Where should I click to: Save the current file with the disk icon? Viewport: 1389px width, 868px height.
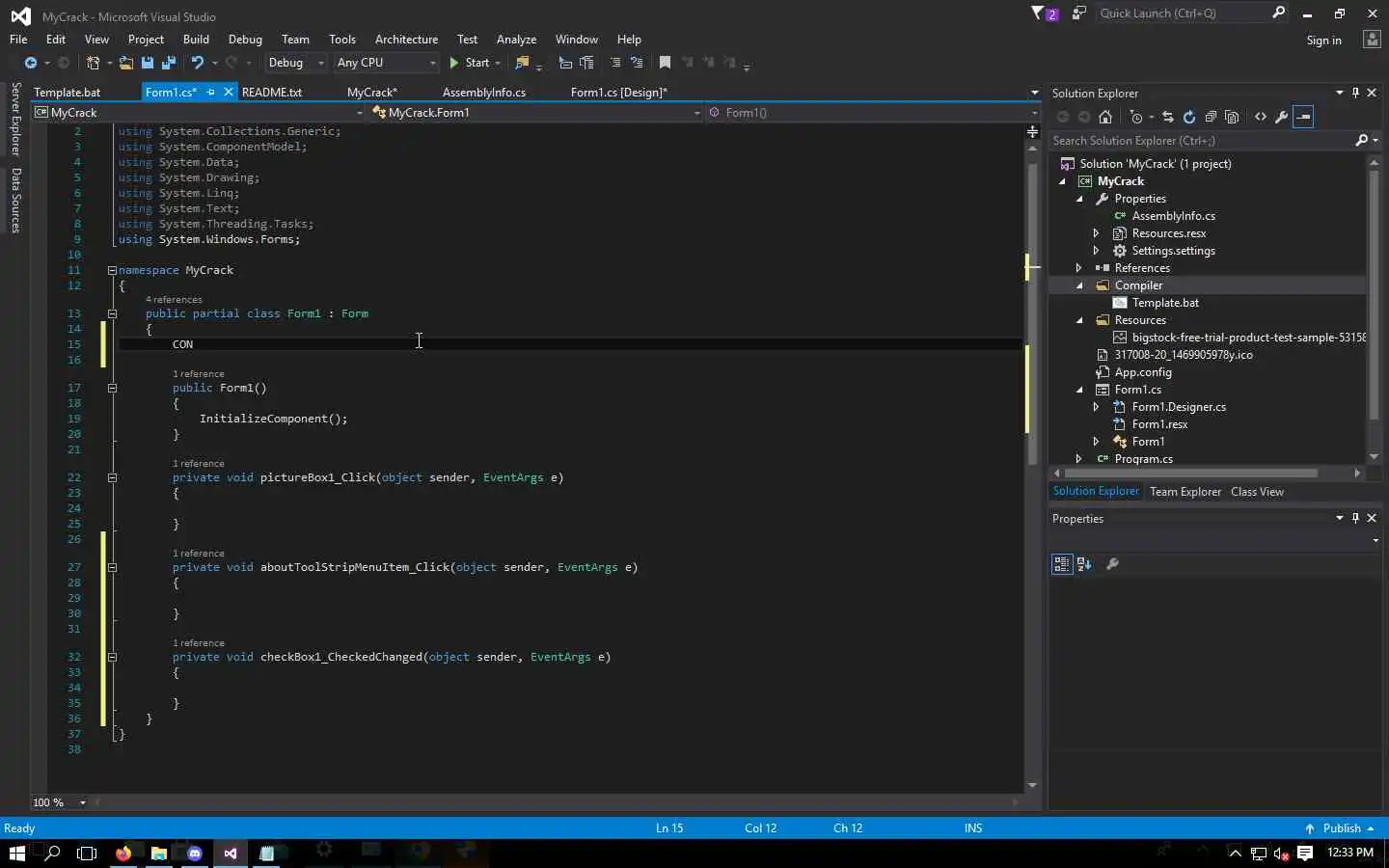click(x=148, y=63)
